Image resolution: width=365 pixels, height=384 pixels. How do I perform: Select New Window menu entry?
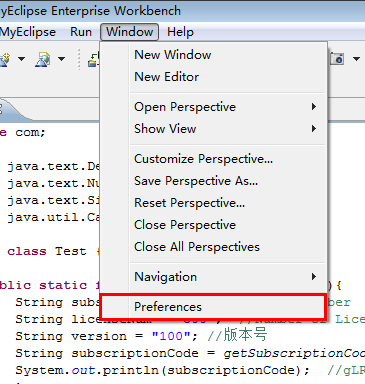[x=213, y=55]
